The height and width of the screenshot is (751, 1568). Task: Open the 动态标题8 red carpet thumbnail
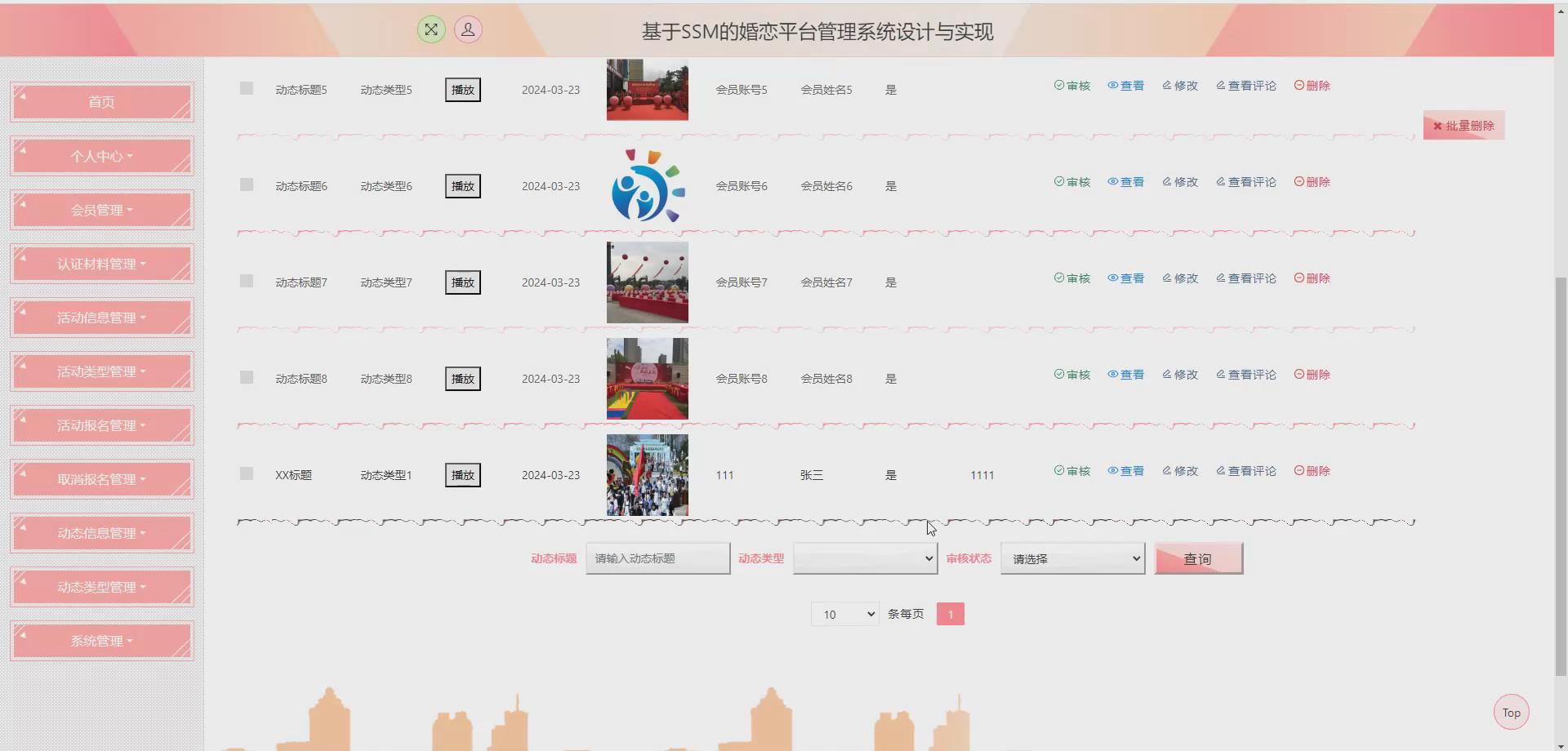click(x=648, y=379)
